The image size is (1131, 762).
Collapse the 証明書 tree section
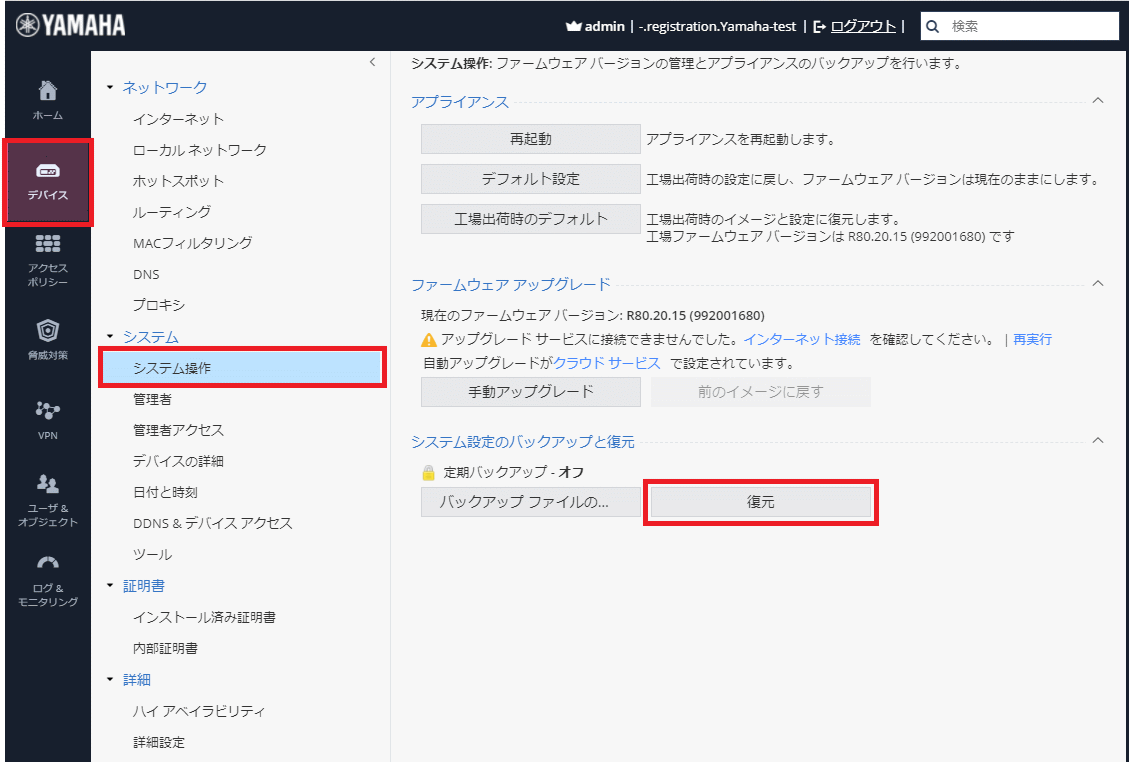(x=111, y=586)
